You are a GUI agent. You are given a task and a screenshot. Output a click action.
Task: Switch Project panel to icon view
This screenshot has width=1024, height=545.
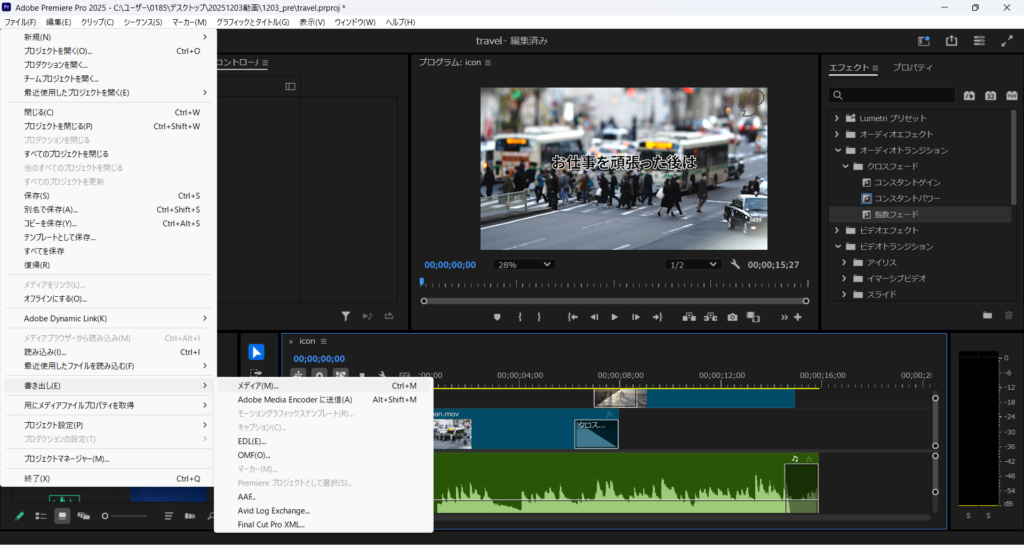tap(62, 516)
